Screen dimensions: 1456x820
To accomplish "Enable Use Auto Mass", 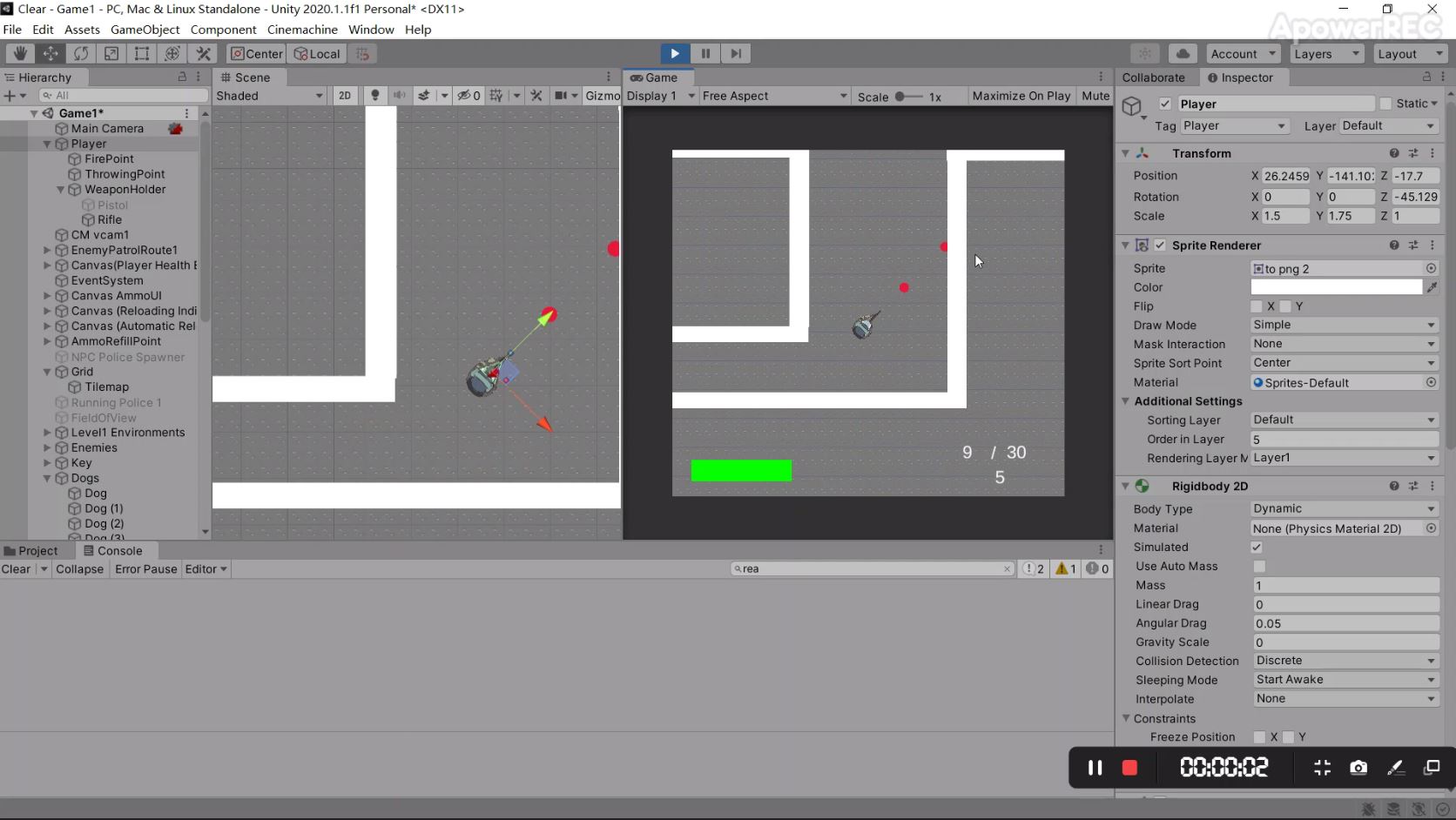I will (x=1258, y=567).
